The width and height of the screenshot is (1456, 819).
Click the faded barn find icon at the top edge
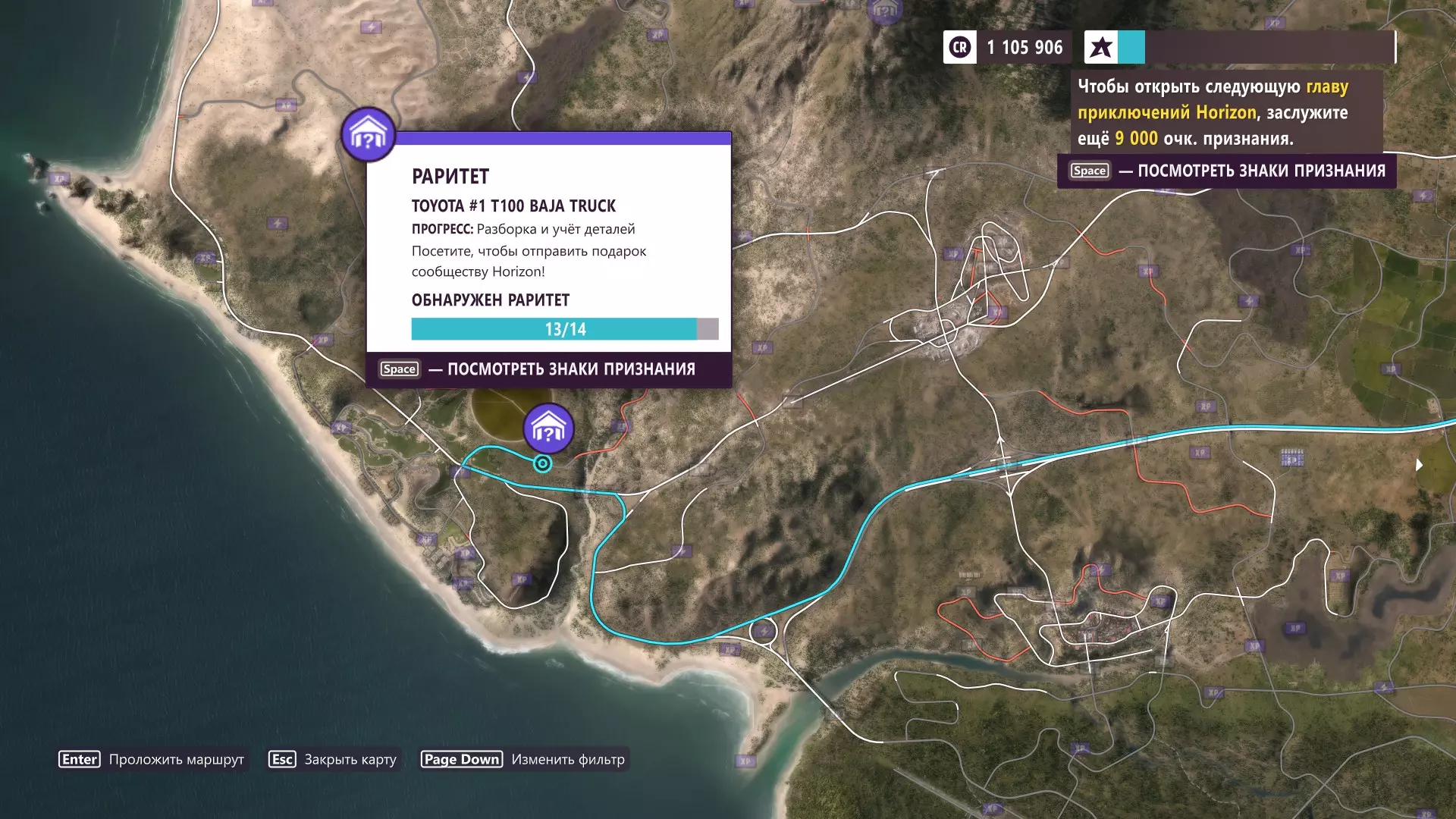884,11
